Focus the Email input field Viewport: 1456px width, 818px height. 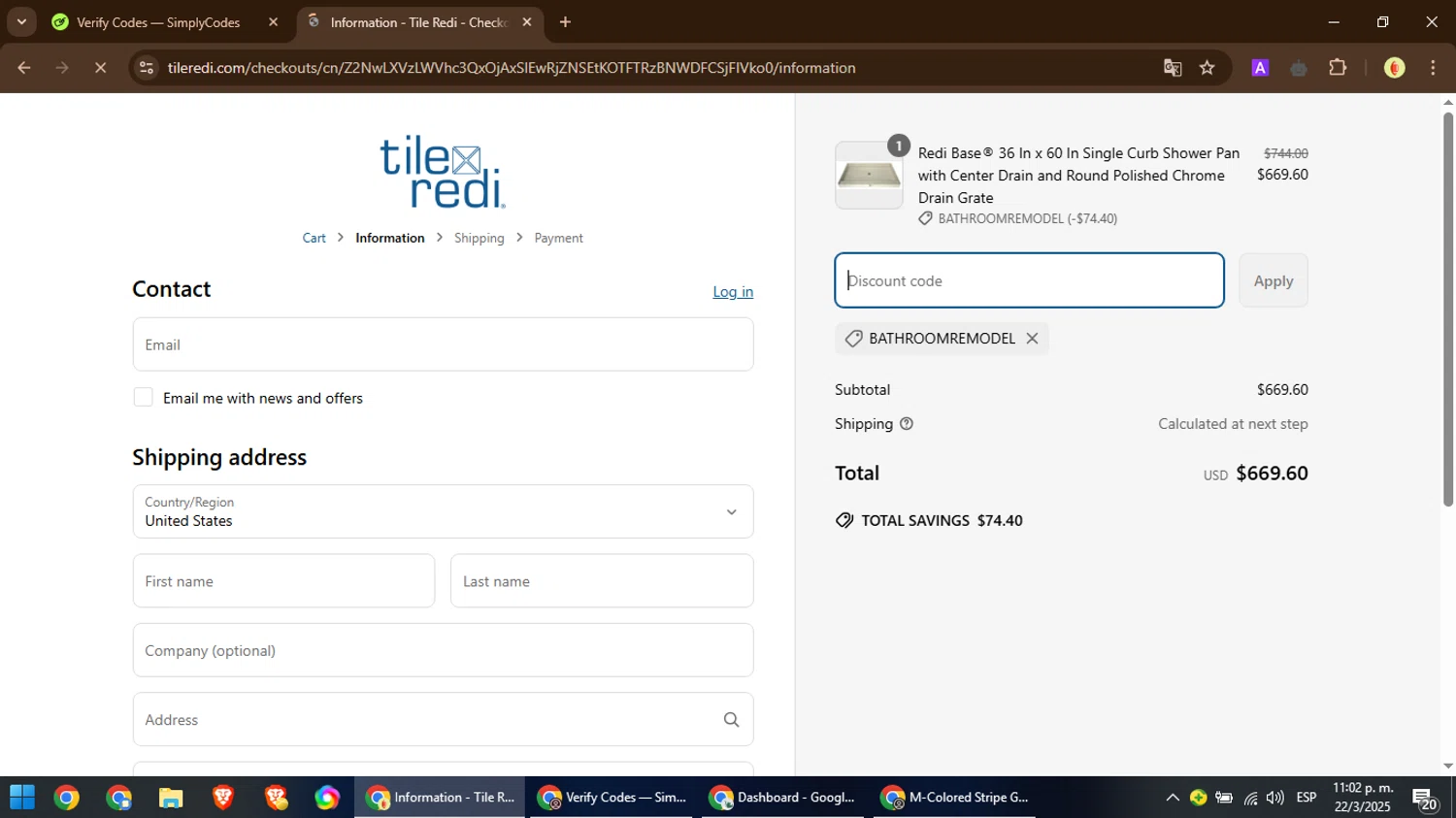click(x=443, y=344)
